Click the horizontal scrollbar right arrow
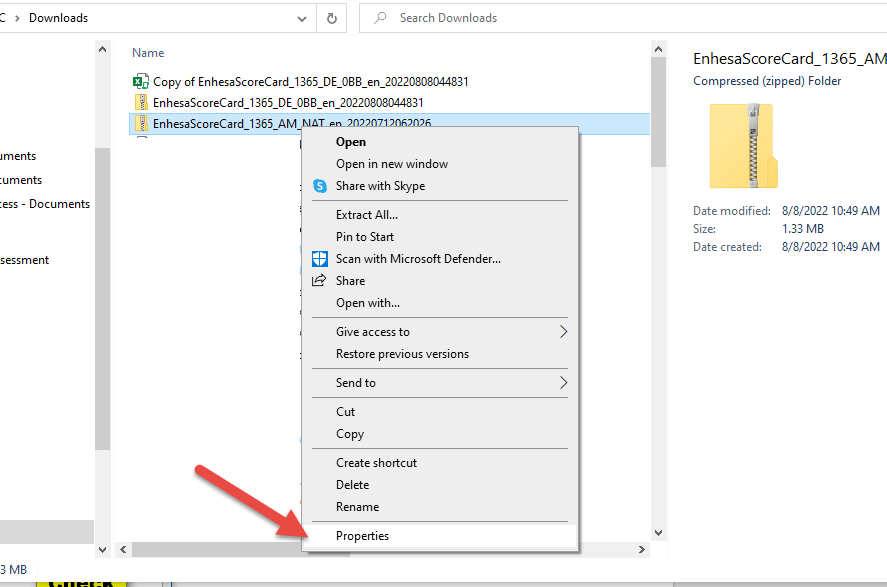 (x=641, y=550)
